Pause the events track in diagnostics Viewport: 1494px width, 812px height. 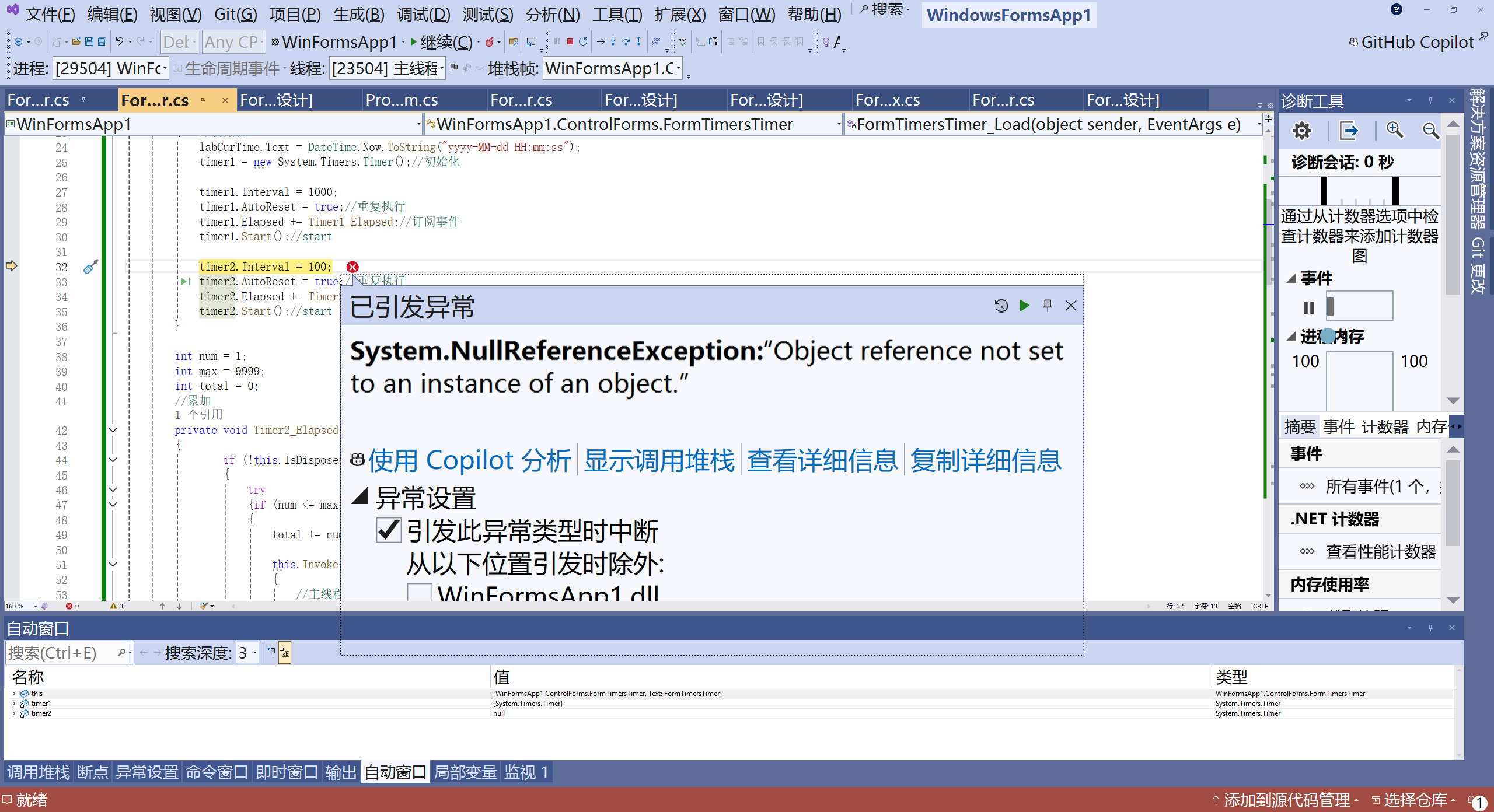click(1309, 307)
